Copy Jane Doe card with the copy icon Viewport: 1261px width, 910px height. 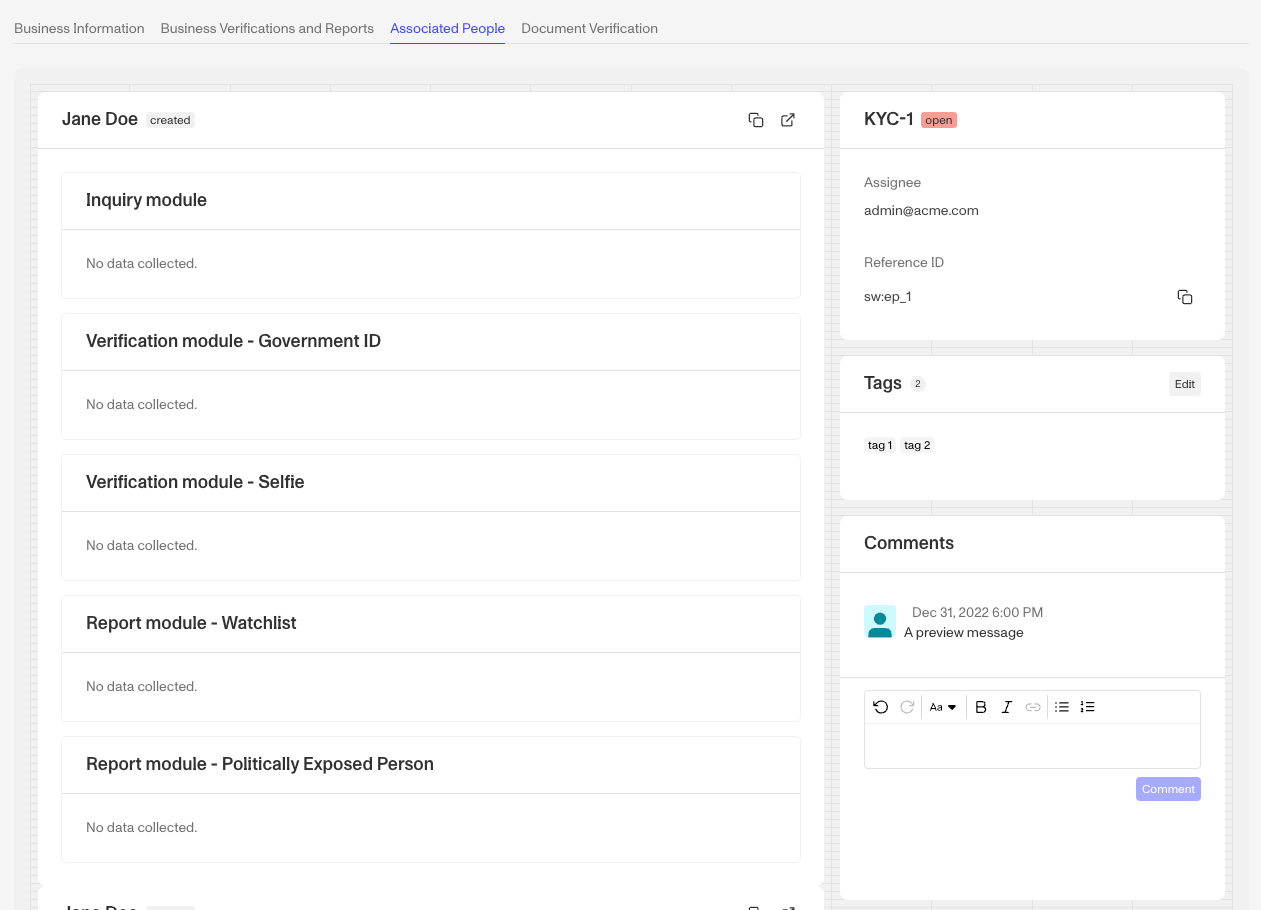click(x=756, y=120)
